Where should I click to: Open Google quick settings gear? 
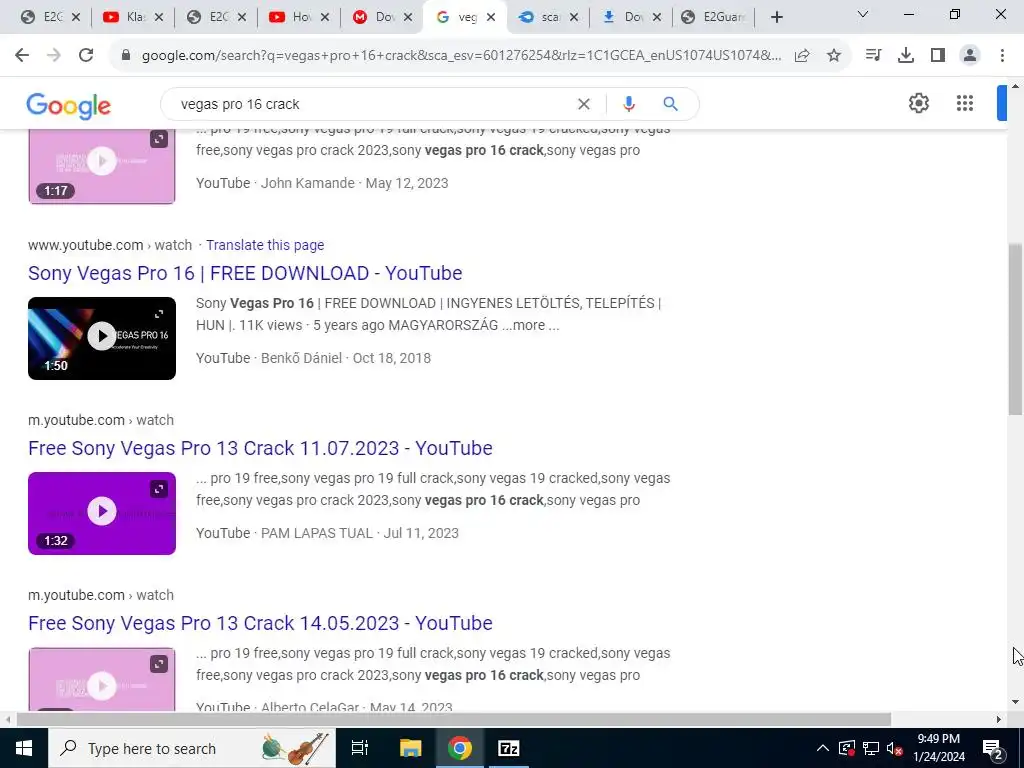(919, 103)
